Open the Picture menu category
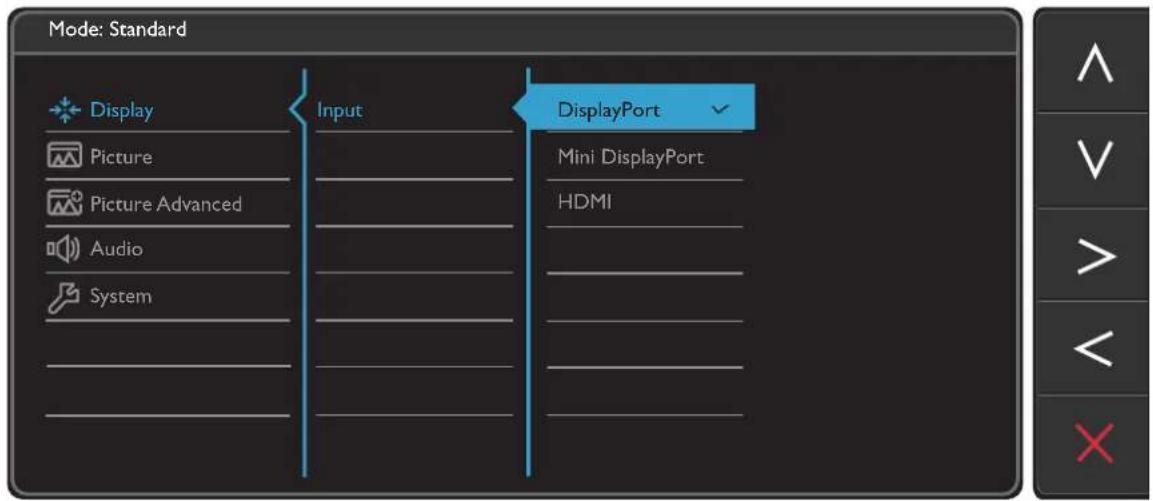 168,157
